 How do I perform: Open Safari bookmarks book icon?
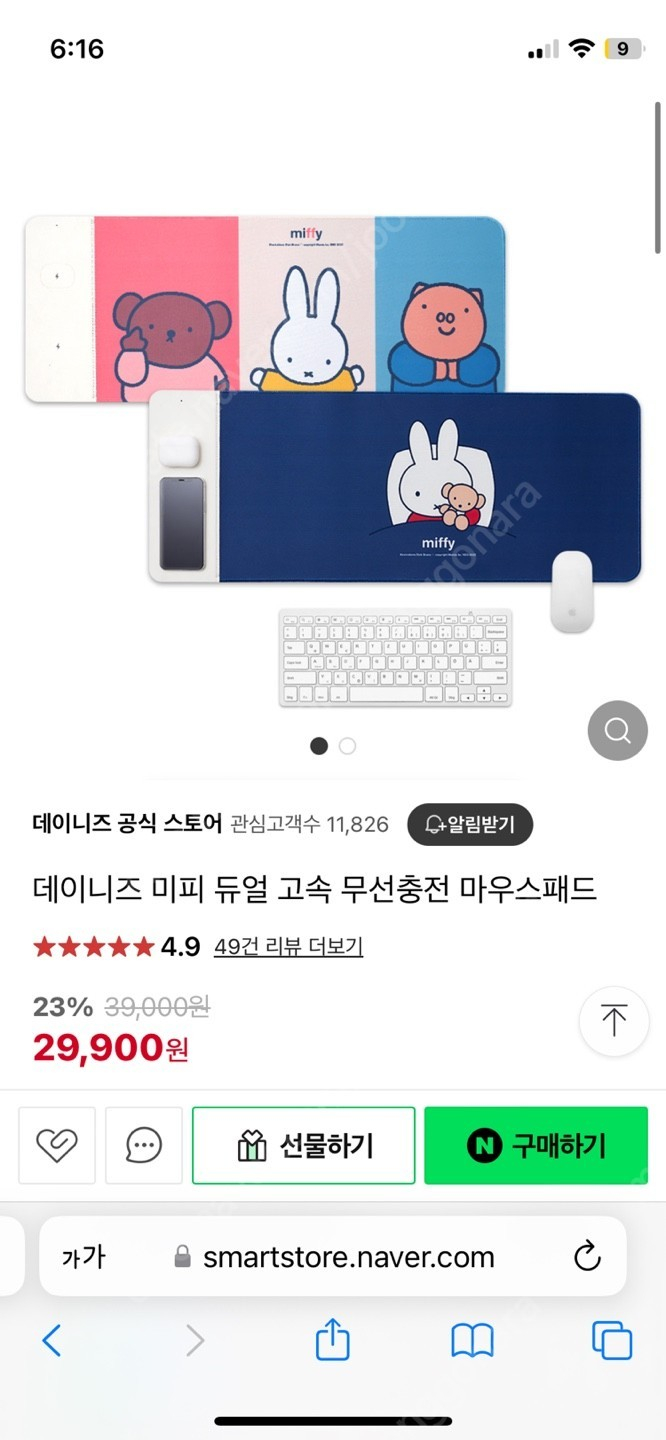(472, 1340)
